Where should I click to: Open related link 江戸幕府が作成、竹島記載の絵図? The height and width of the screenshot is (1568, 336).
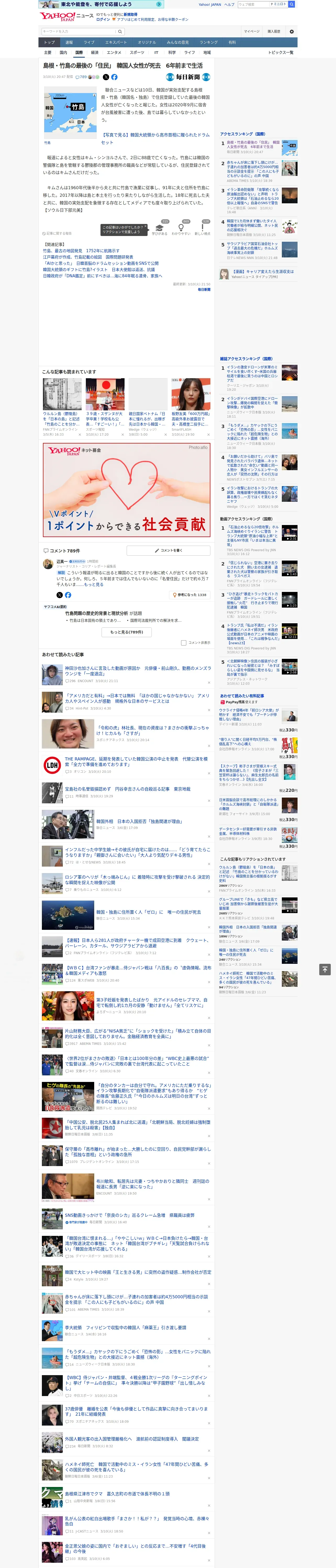(x=88, y=257)
